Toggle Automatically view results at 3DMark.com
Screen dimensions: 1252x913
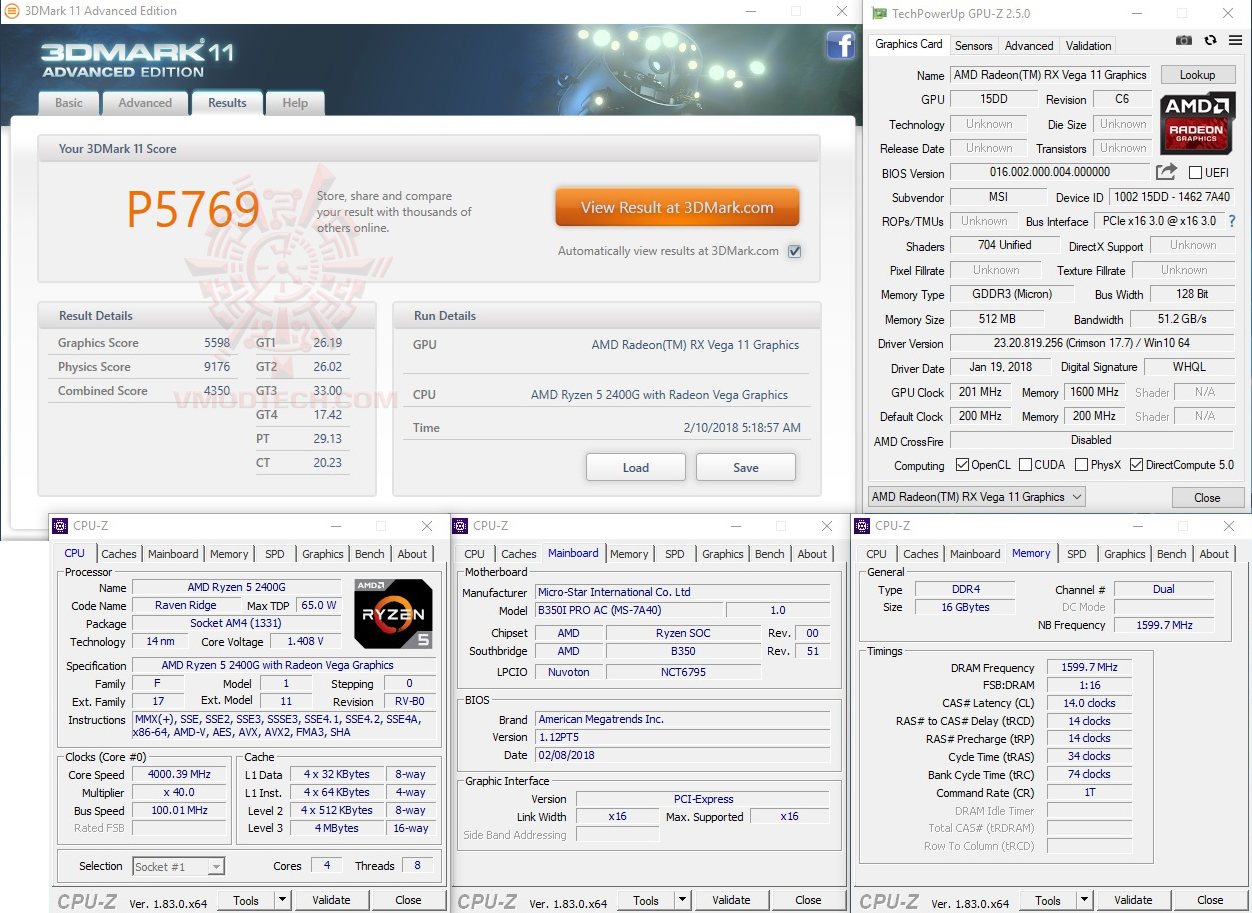[x=794, y=251]
